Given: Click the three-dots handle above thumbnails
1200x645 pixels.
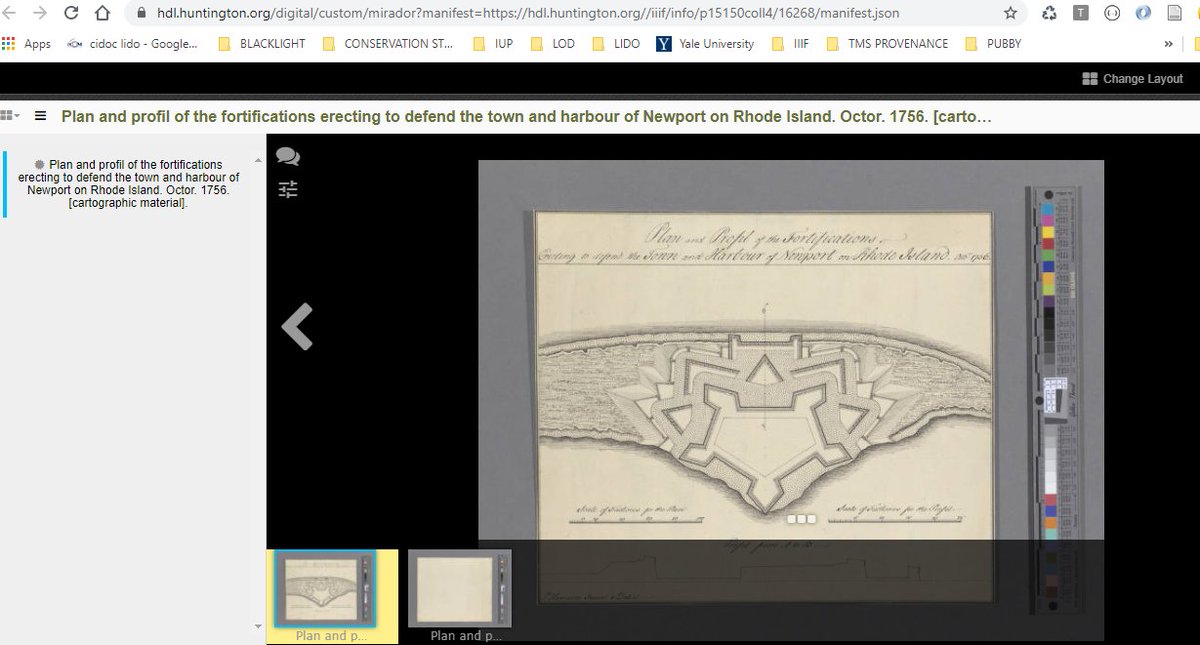Looking at the screenshot, I should point(803,519).
